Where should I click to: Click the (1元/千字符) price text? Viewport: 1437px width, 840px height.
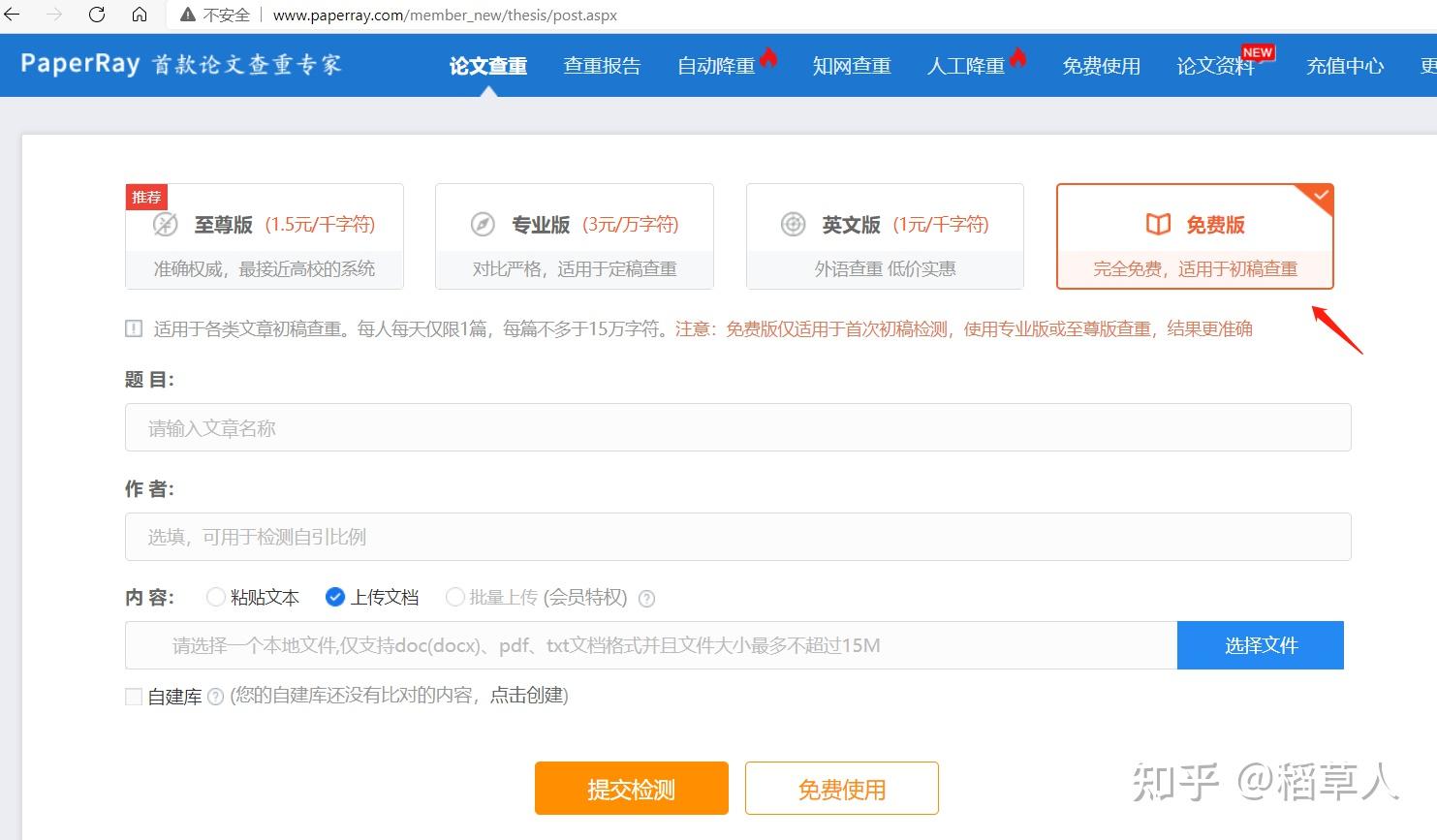coord(941,225)
